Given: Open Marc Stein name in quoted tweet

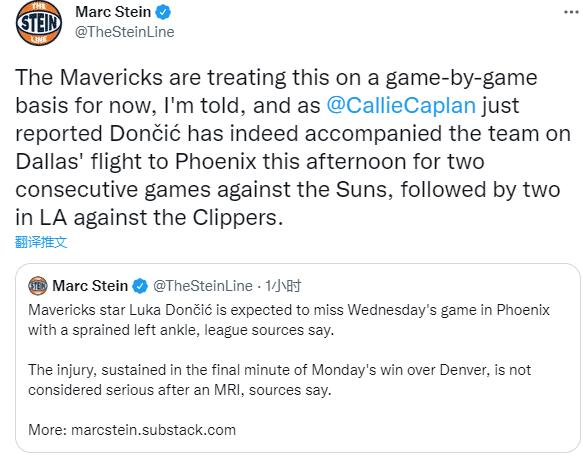Looking at the screenshot, I should point(90,286).
